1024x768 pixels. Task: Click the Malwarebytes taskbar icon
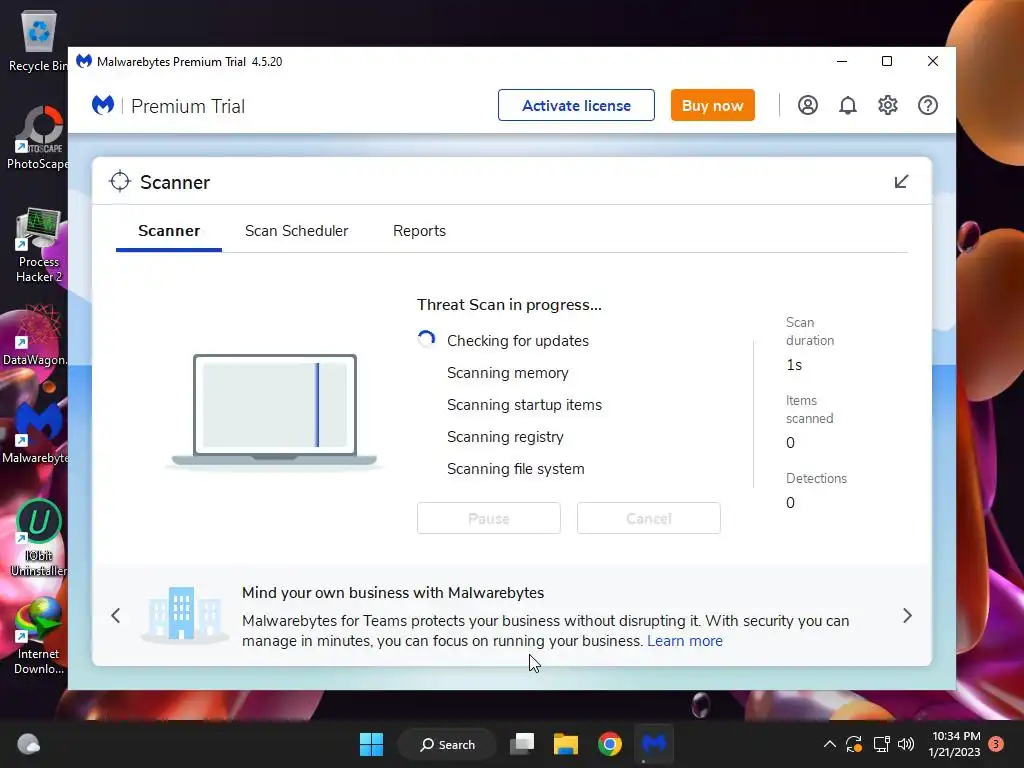click(x=654, y=744)
